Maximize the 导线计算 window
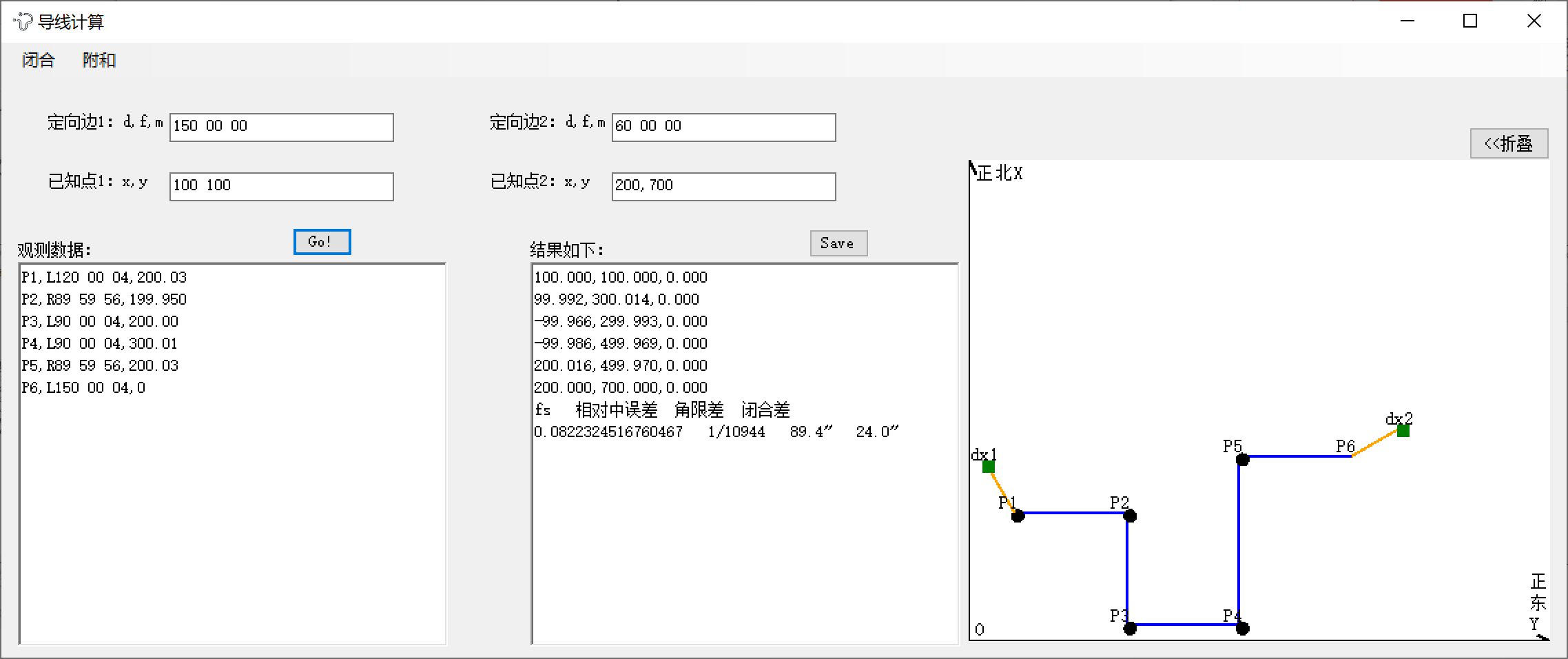 pyautogui.click(x=1470, y=21)
